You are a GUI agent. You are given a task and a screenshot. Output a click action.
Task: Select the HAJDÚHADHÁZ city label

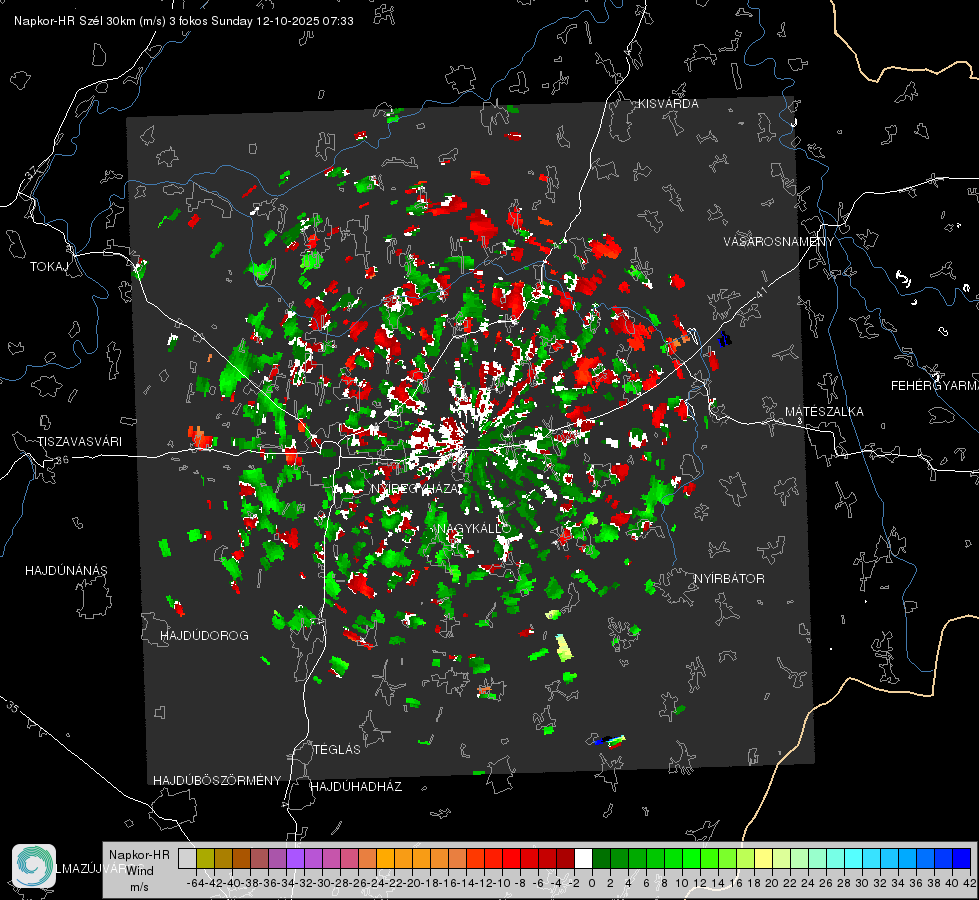pyautogui.click(x=356, y=786)
